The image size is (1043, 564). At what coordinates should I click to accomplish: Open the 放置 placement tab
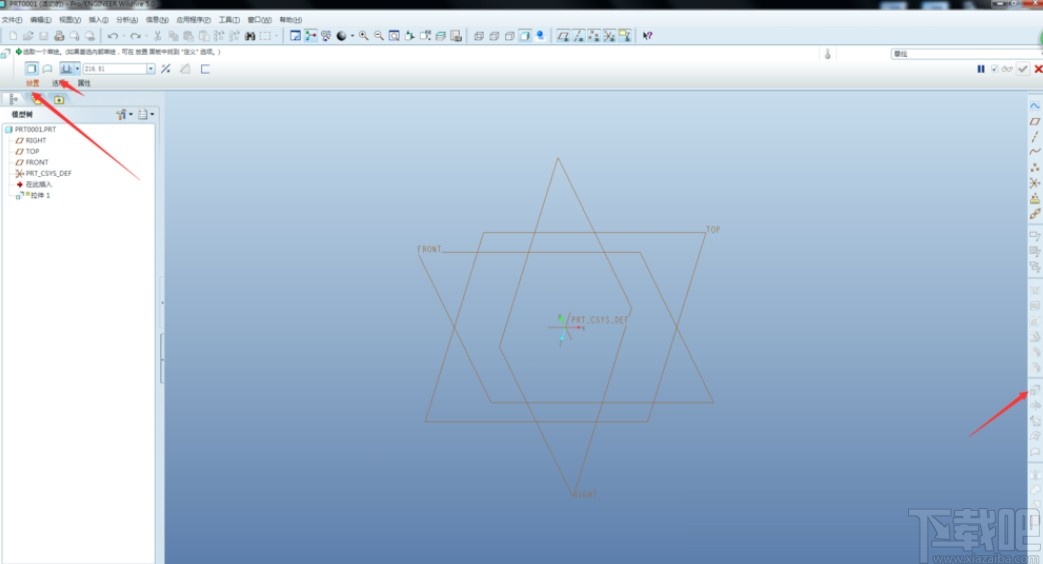pos(33,83)
